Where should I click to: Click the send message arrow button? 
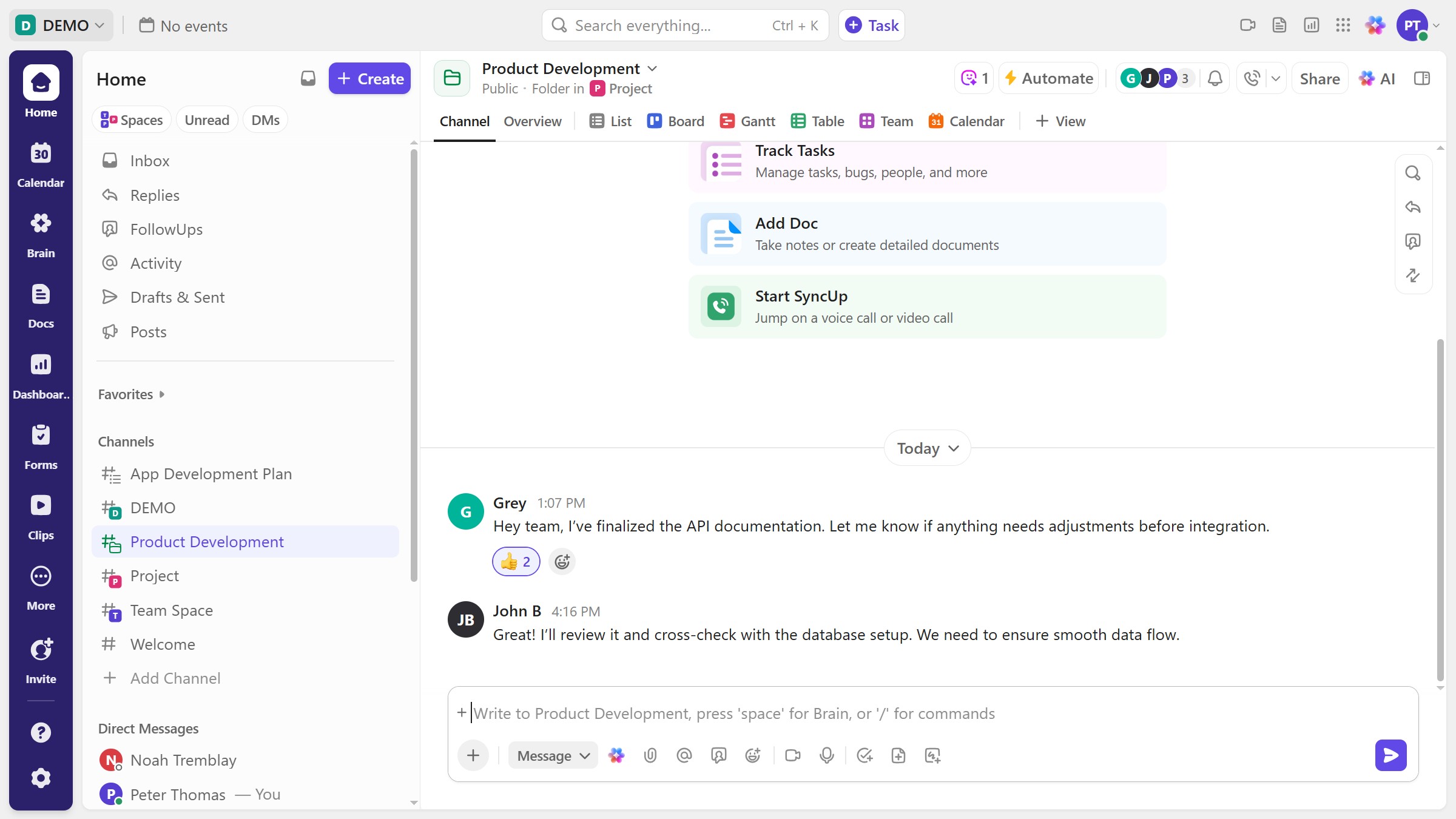coord(1390,755)
